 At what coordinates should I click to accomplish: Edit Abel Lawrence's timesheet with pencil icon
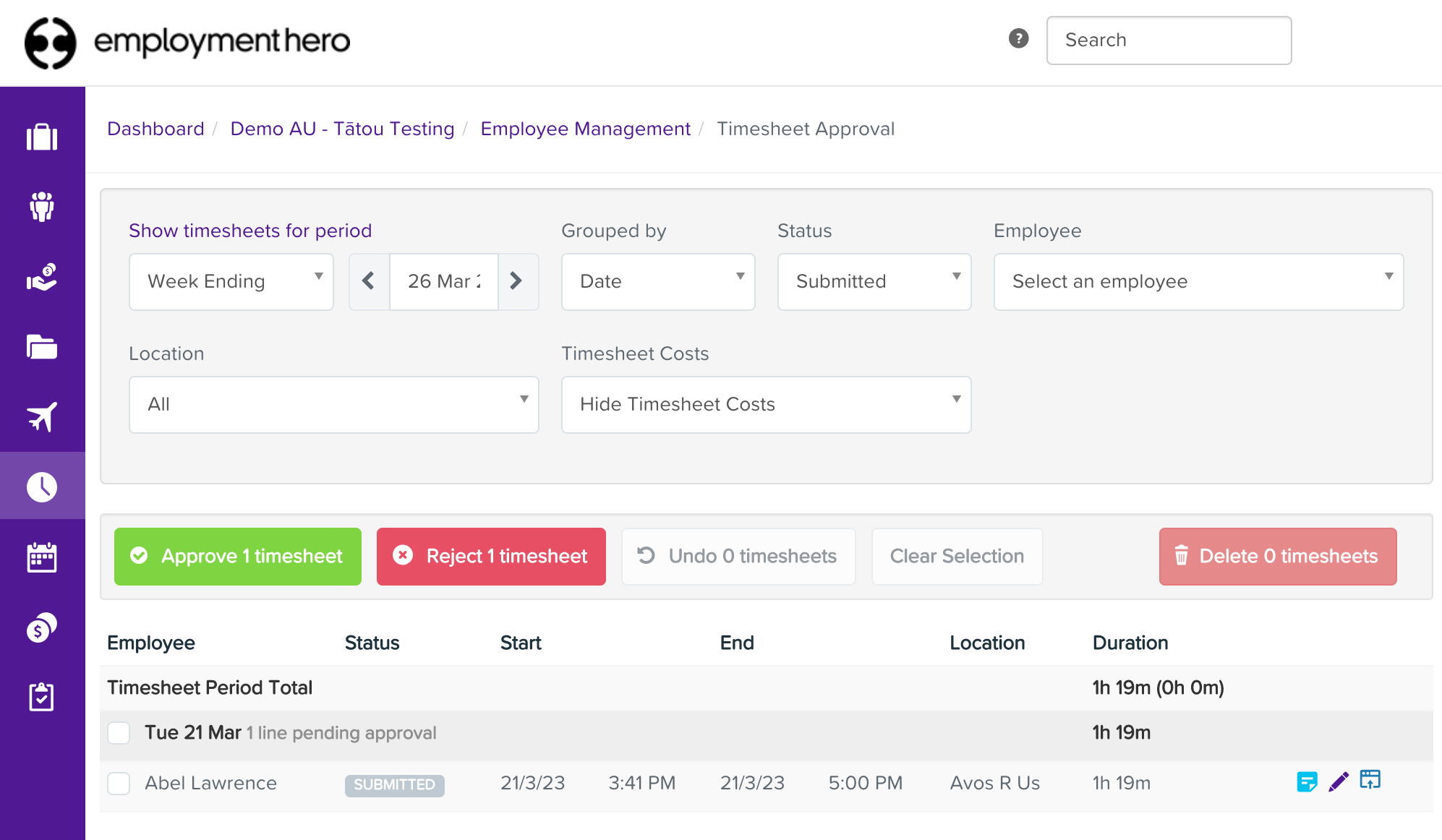pos(1339,781)
